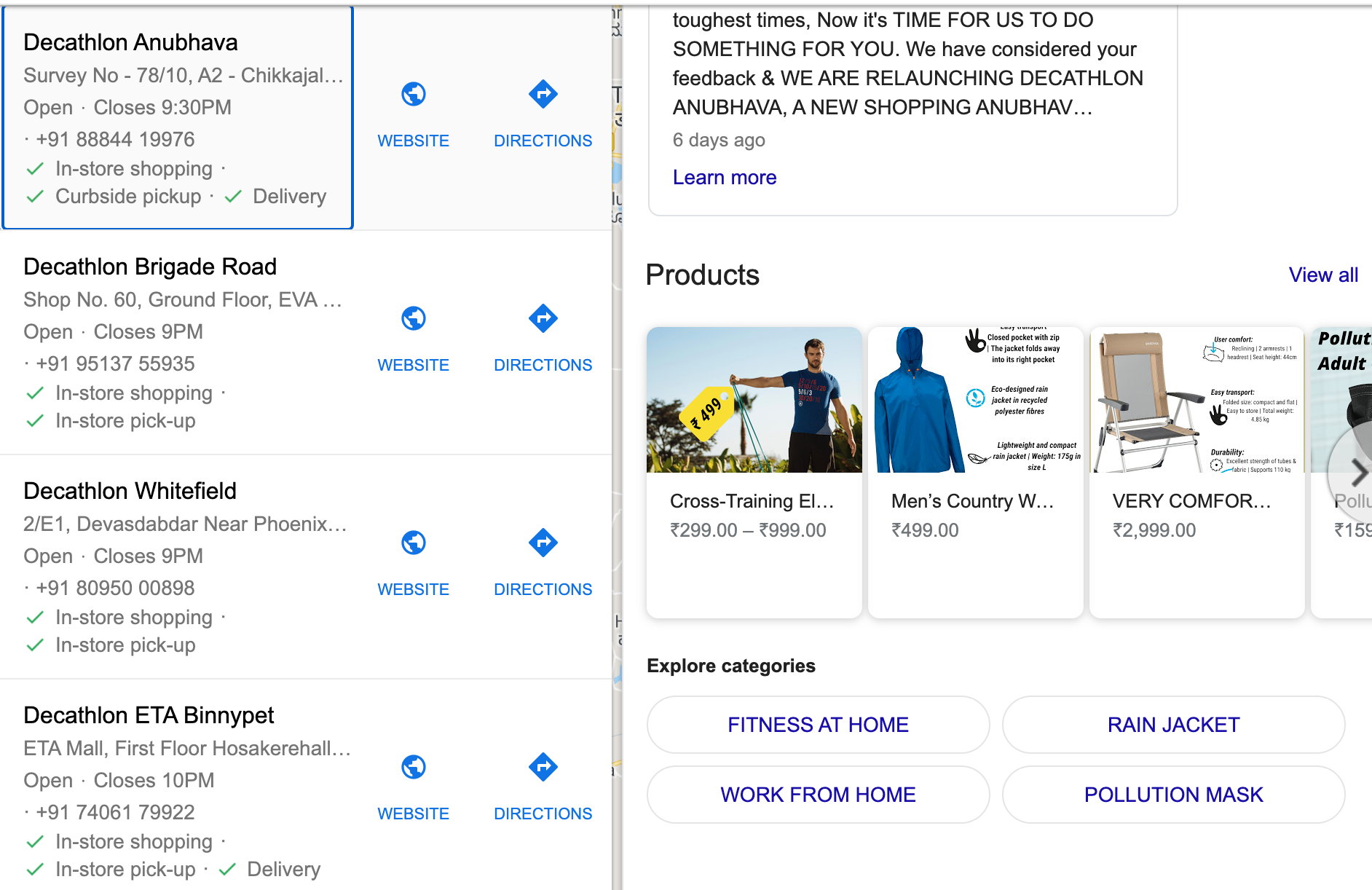Open Cross-Training product image thumbnail
Screen dimensions: 1372x890
(754, 400)
